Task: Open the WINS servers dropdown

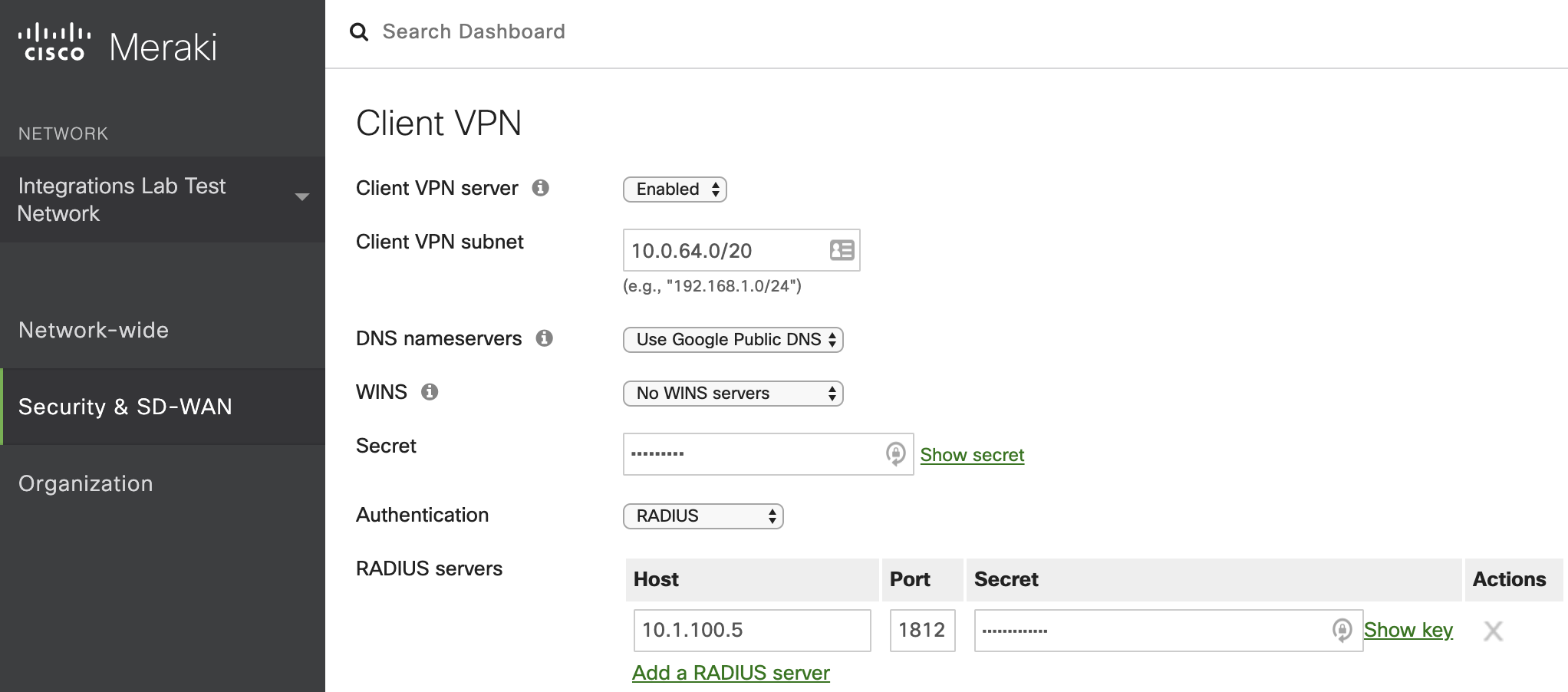Action: (732, 393)
